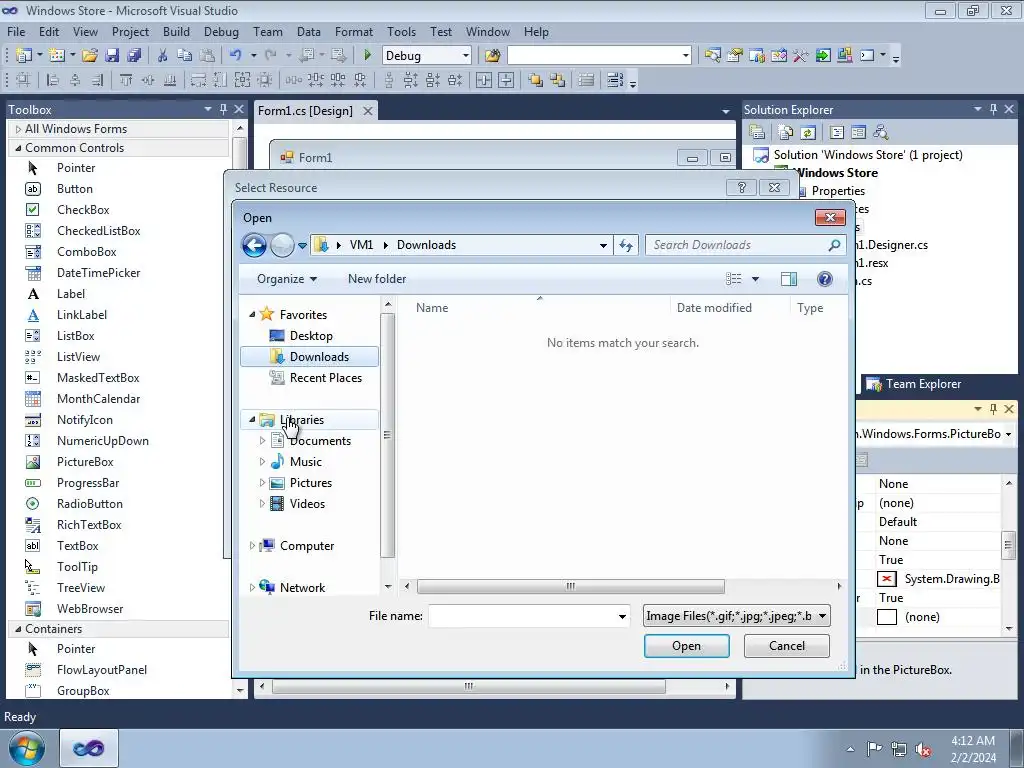Screen dimensions: 1024x768
Task: Click the Center Horizontally layout icon
Action: [484, 80]
